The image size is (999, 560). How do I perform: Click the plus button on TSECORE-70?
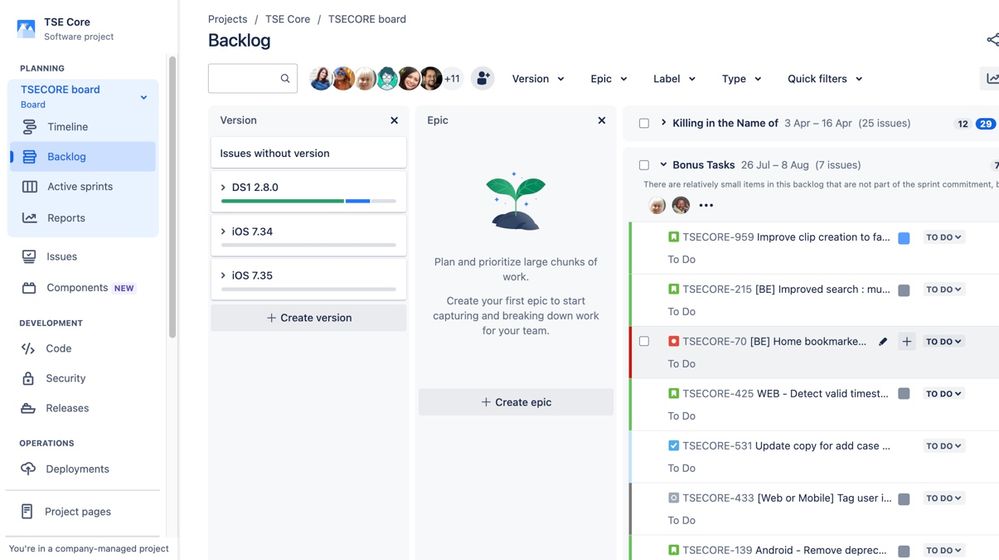pos(907,341)
